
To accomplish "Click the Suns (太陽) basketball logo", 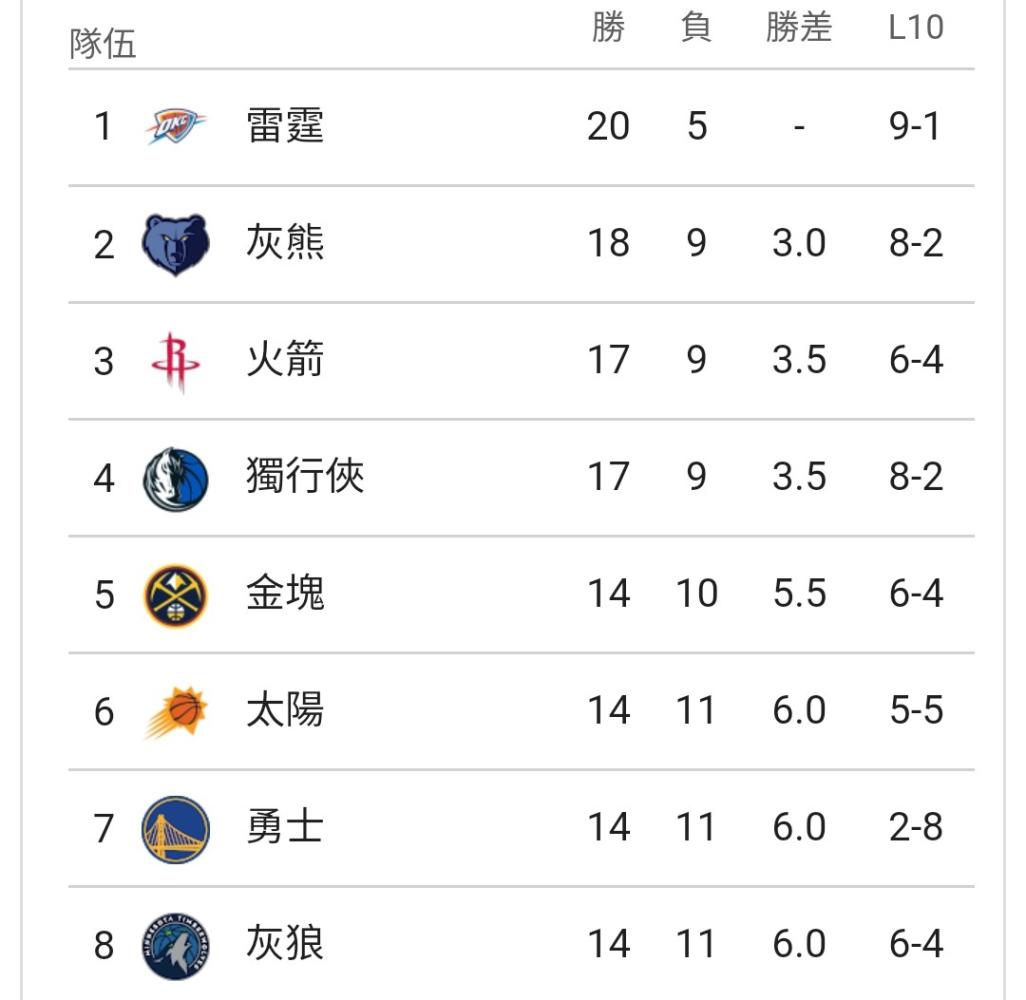I will [175, 712].
